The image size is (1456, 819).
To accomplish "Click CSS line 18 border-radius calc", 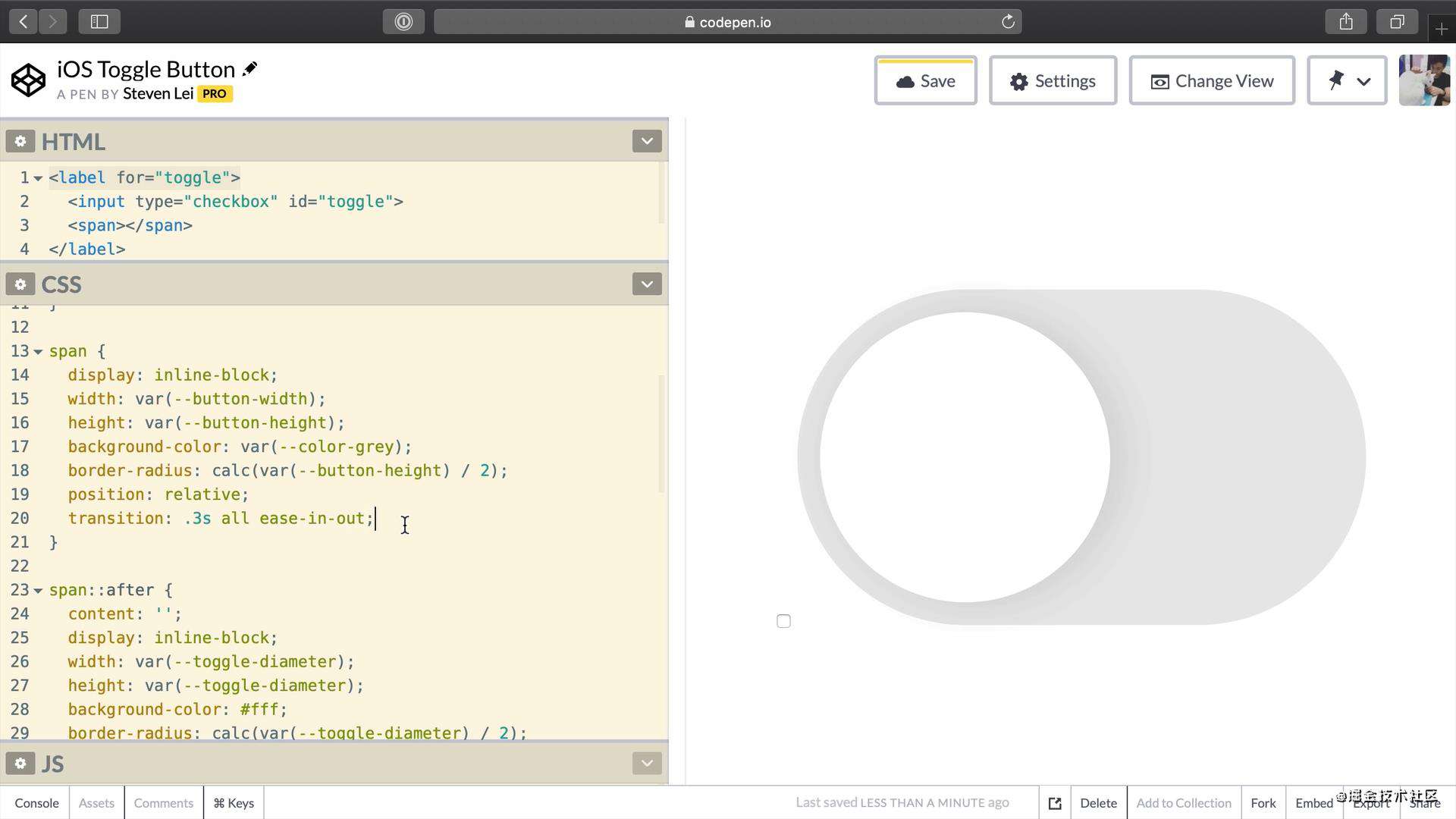I will coord(287,471).
